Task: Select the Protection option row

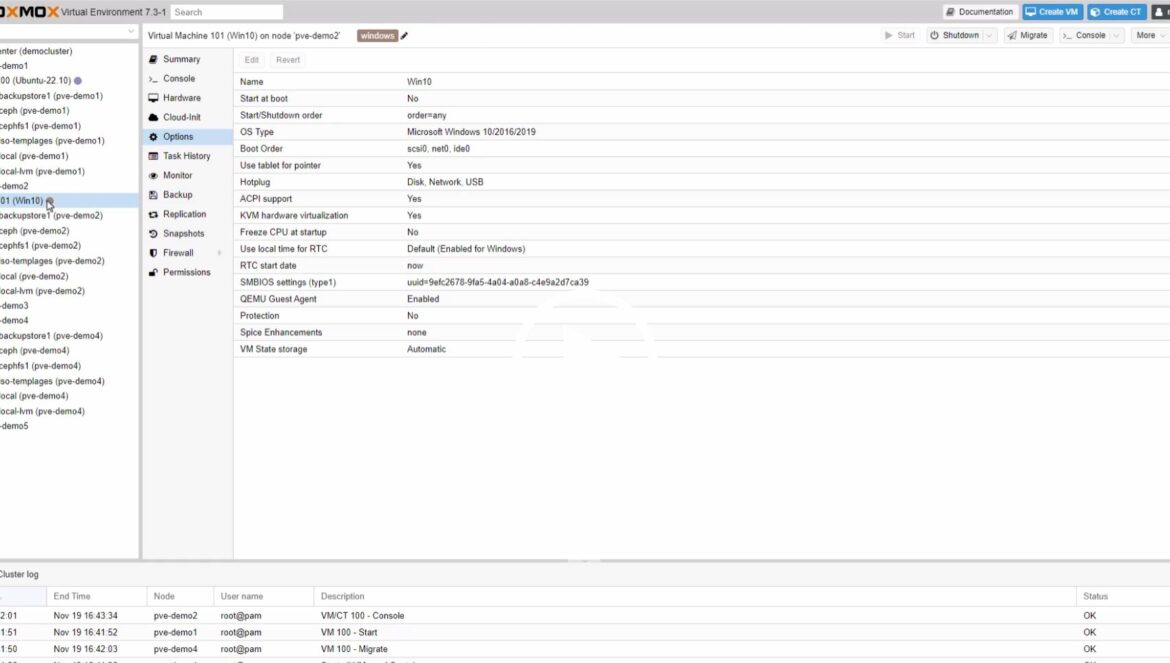Action: pos(701,315)
